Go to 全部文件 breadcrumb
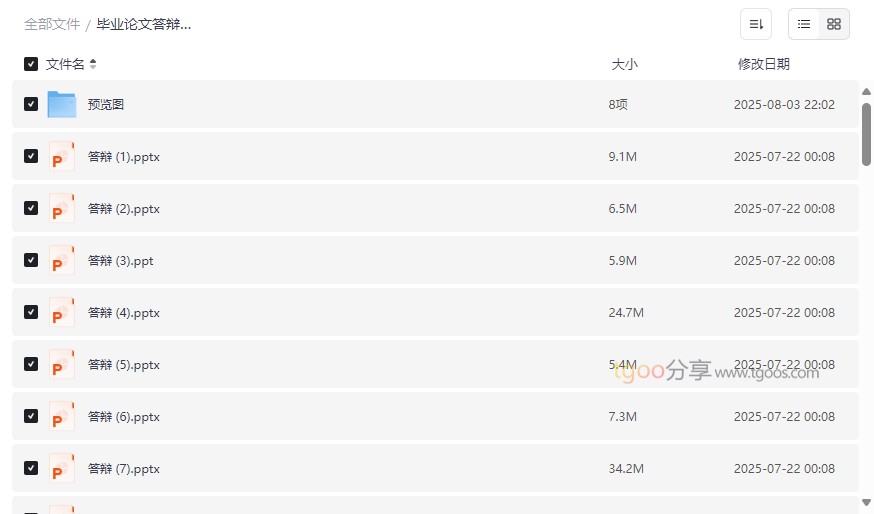Image resolution: width=874 pixels, height=514 pixels. tap(52, 24)
